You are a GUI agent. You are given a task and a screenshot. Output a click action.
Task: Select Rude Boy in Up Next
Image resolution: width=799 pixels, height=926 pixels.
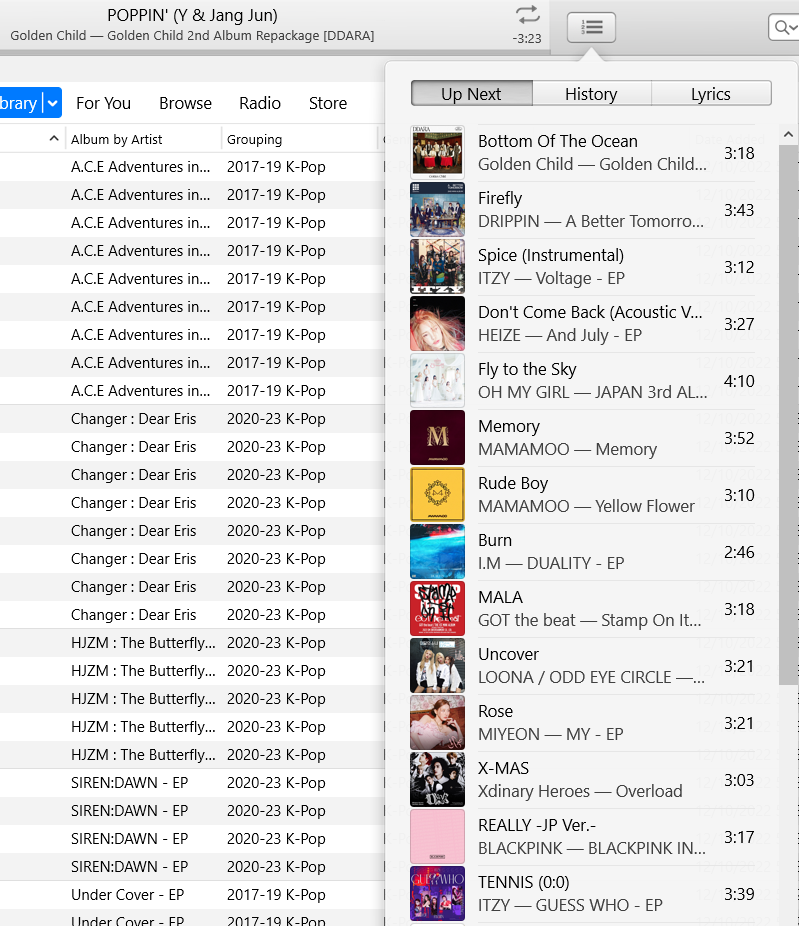pyautogui.click(x=513, y=483)
